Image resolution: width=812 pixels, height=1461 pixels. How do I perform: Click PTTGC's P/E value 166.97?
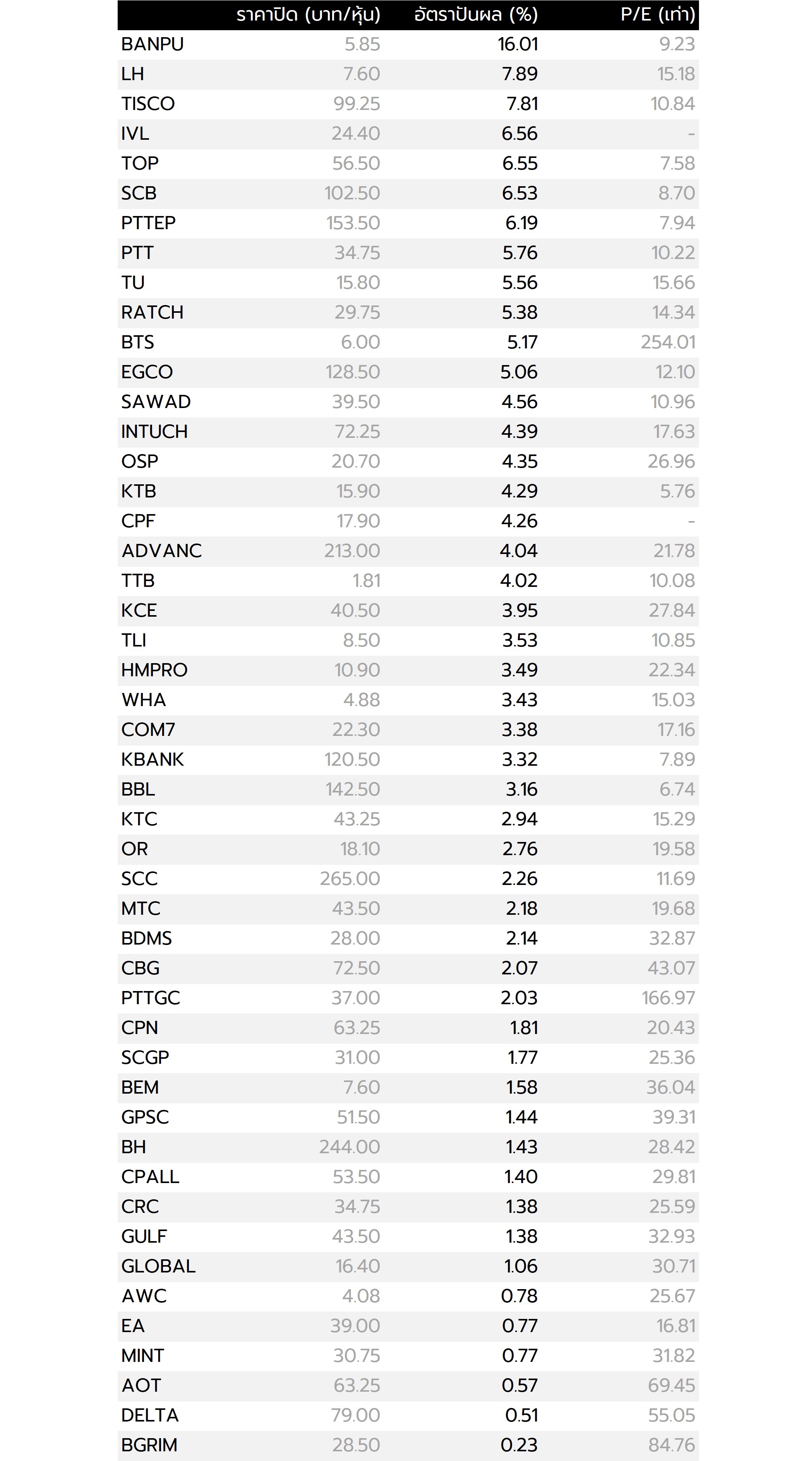pyautogui.click(x=668, y=998)
